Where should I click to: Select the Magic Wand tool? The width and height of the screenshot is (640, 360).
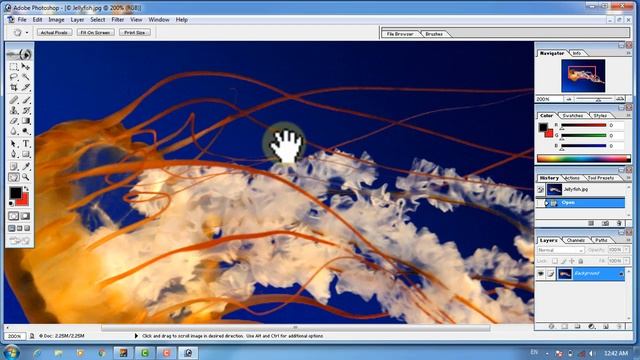[x=26, y=77]
